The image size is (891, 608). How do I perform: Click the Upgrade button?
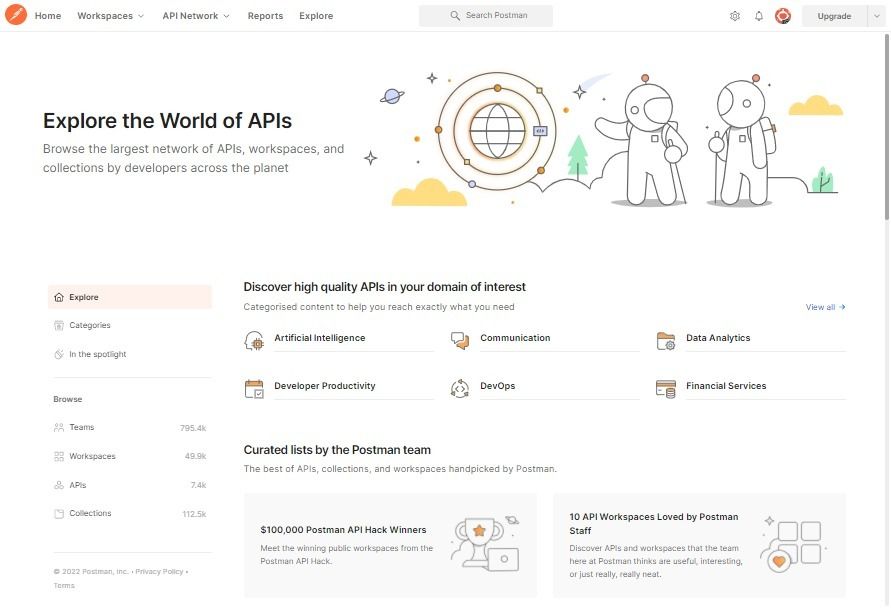click(x=834, y=16)
